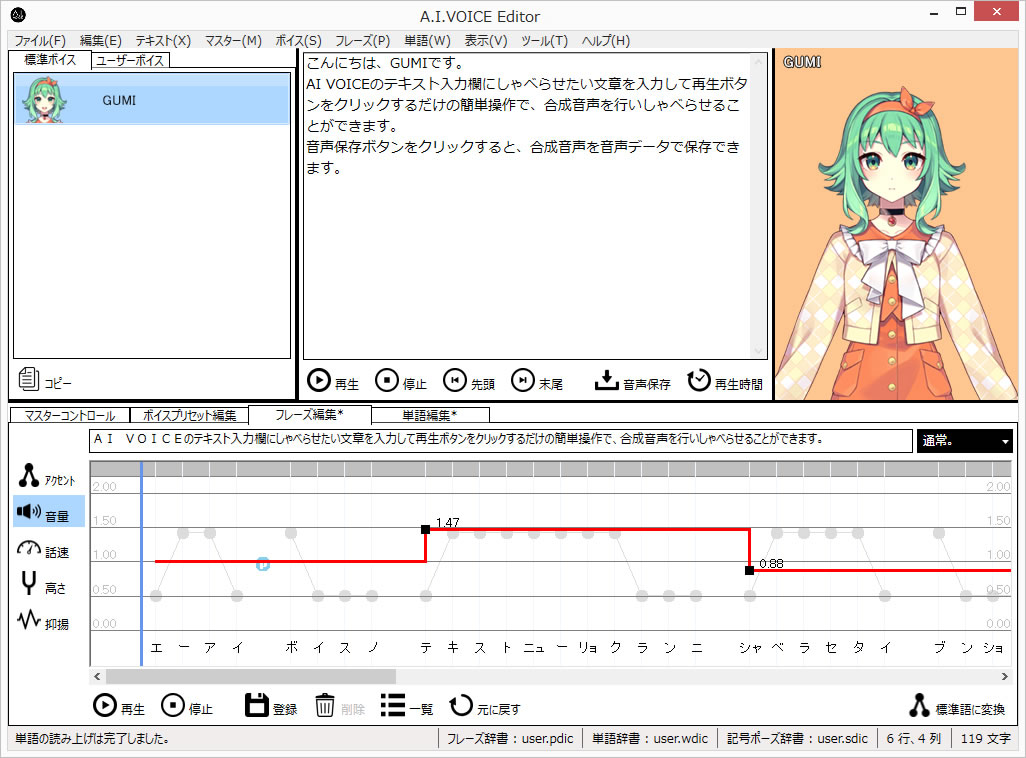The image size is (1026, 758).
Task: Click the 音声保存 save audio icon
Action: (x=607, y=380)
